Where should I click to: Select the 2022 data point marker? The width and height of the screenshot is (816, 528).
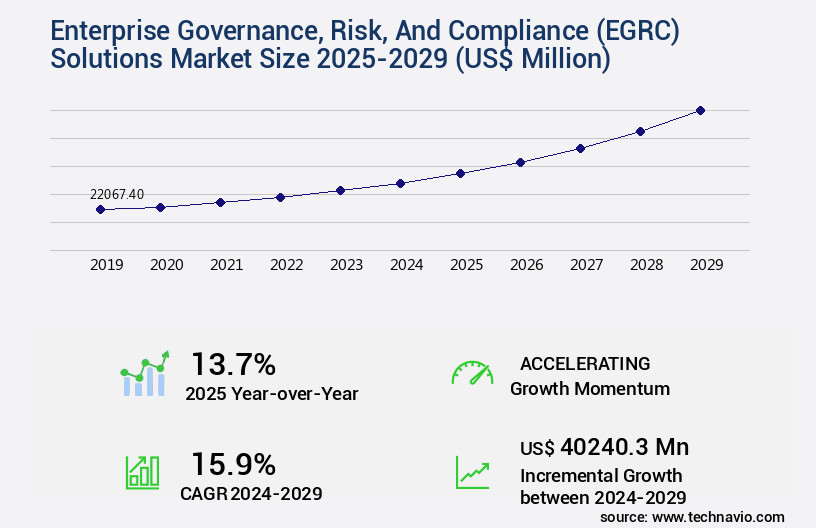280,197
